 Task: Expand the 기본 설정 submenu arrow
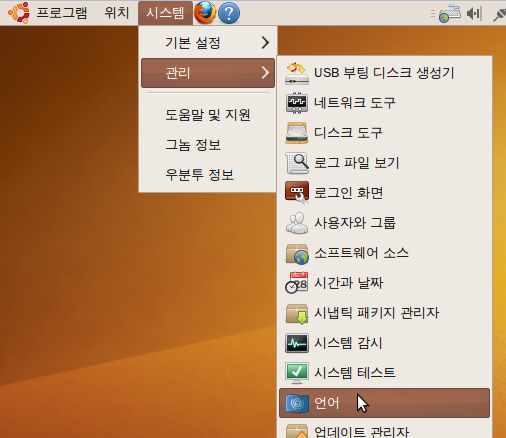pyautogui.click(x=265, y=42)
